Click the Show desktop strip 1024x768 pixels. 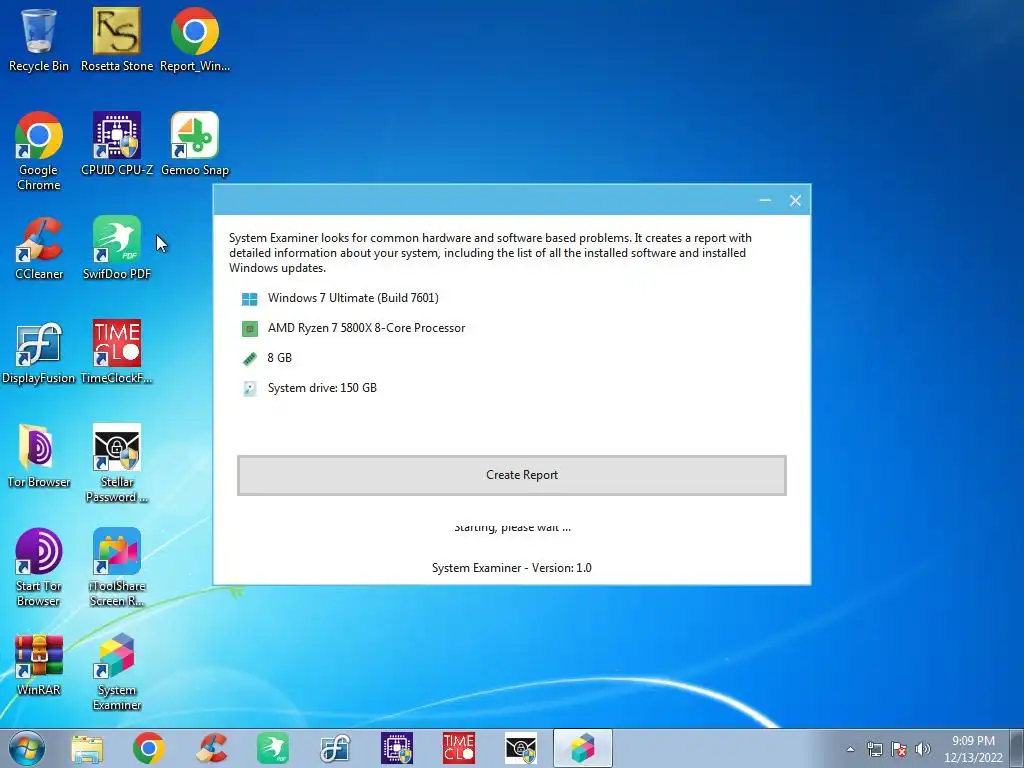[x=1017, y=748]
